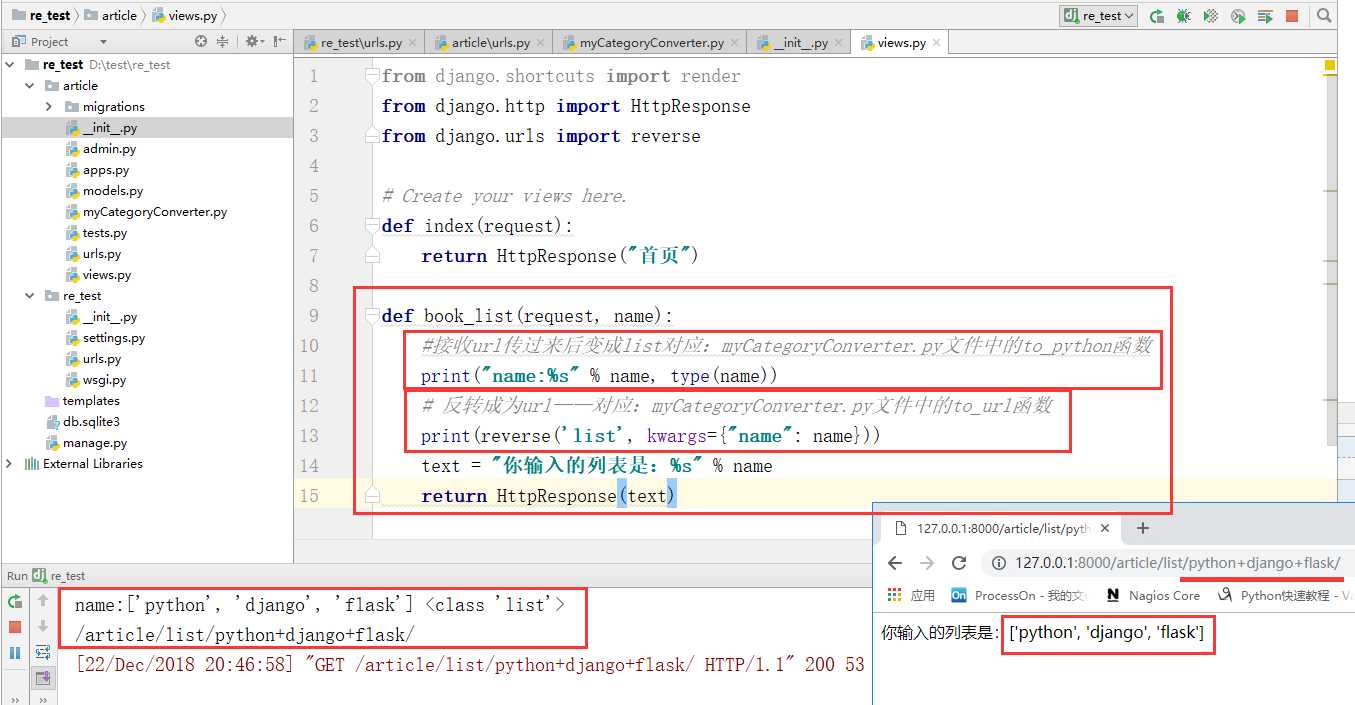Open Search Everywhere magnifier icon
Screen dimensions: 1355x705
point(1324,16)
